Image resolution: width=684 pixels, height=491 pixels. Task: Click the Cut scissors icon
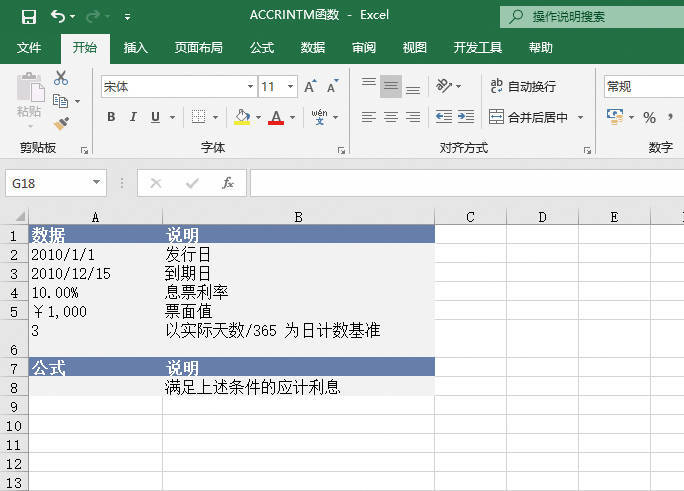(61, 78)
